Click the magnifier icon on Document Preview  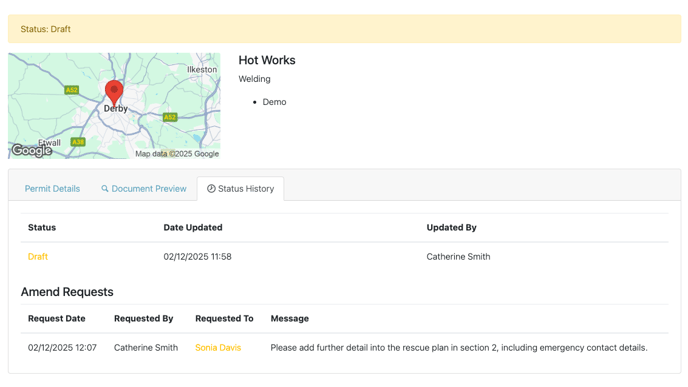tap(105, 189)
